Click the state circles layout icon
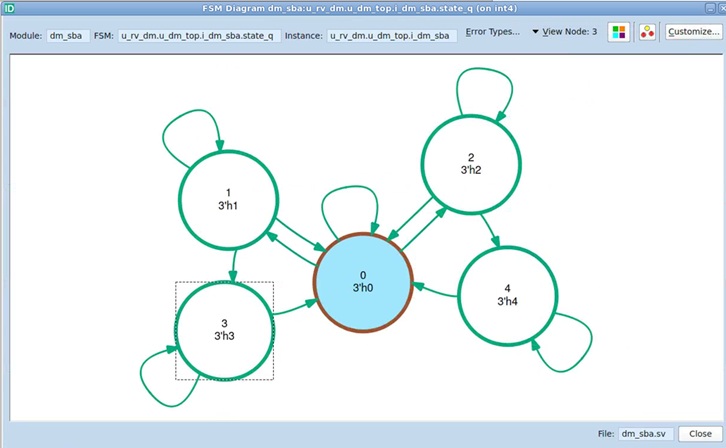Viewport: 726px width, 448px height. coord(647,32)
